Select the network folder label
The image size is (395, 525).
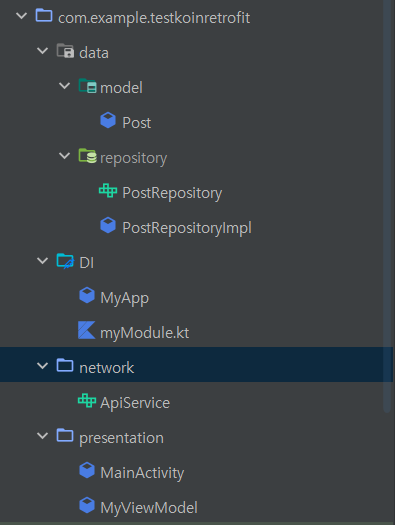pyautogui.click(x=106, y=368)
